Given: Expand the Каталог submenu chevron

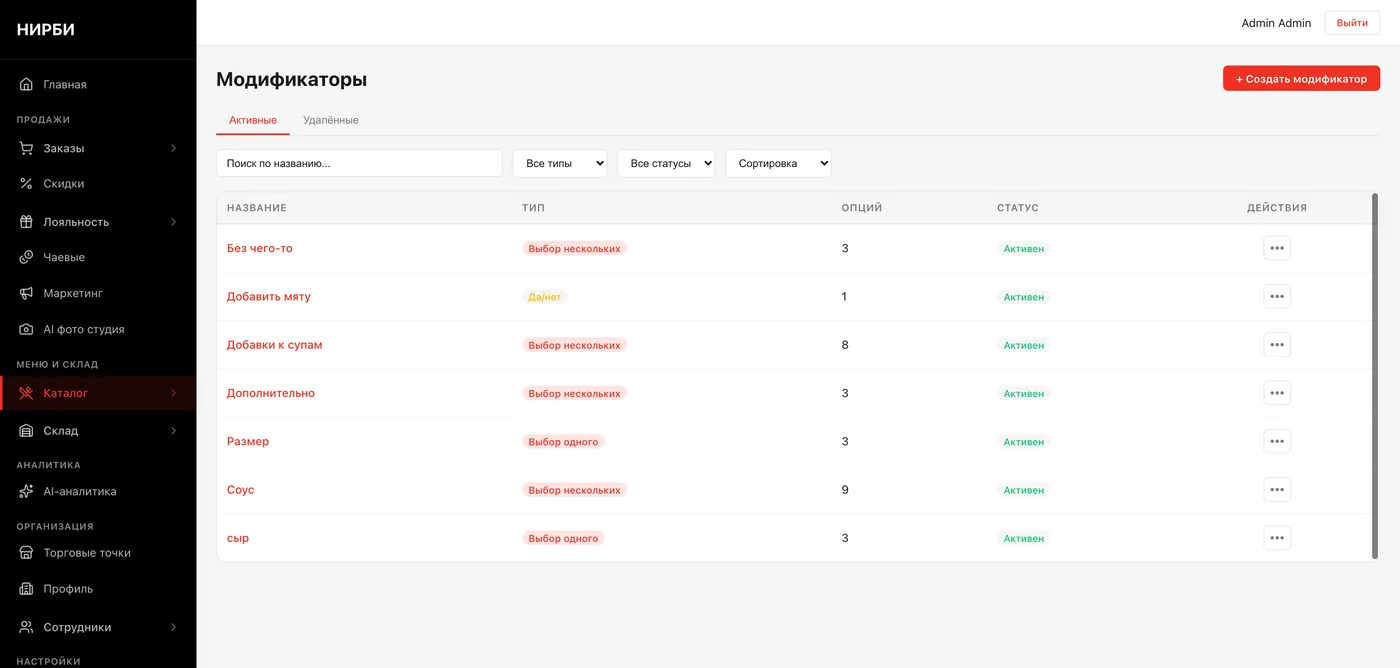Looking at the screenshot, I should click(173, 393).
